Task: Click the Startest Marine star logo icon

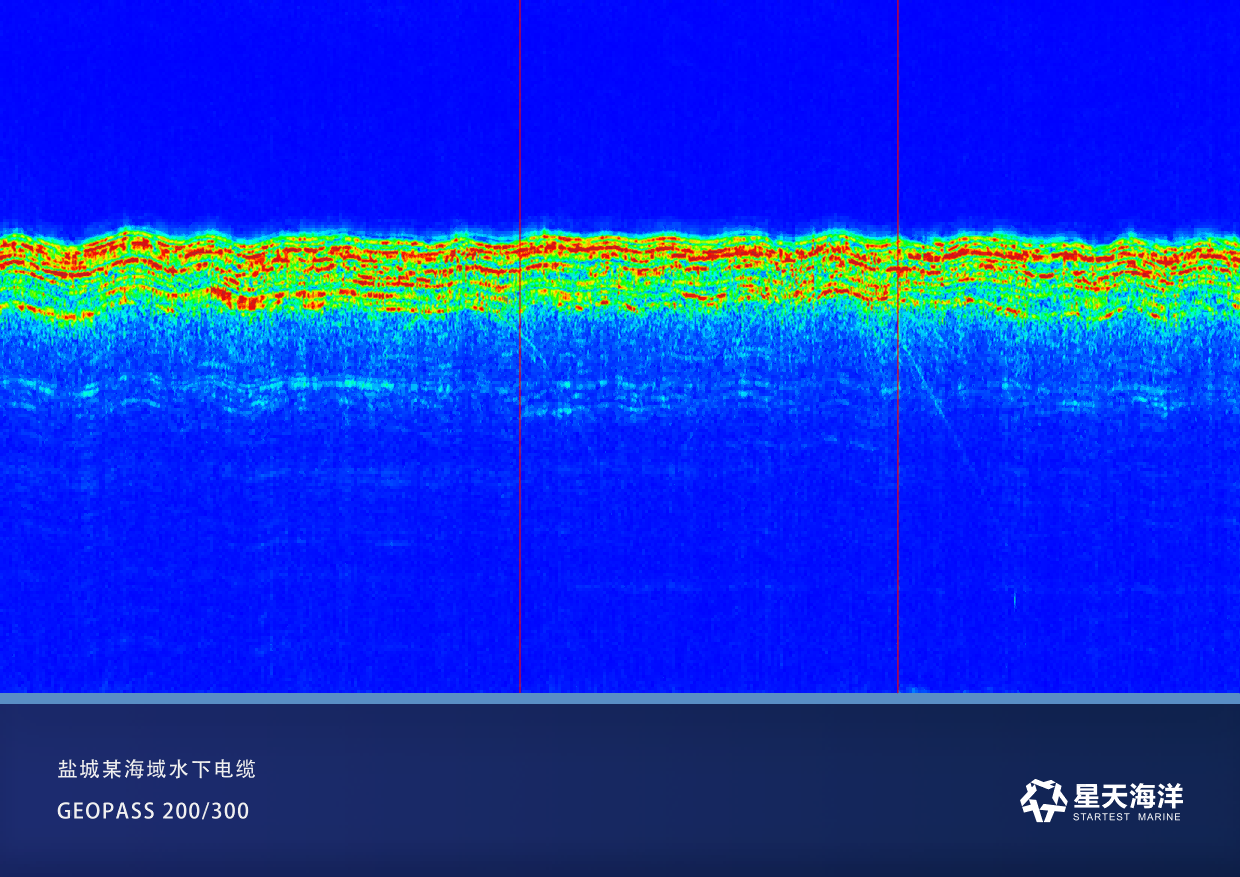Action: coord(1043,800)
